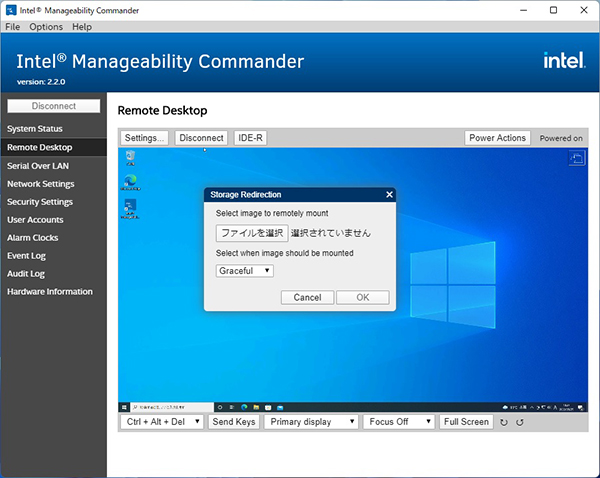Click the Recycle Bin icon on remote desktop
This screenshot has width=600, height=478.
[x=130, y=158]
